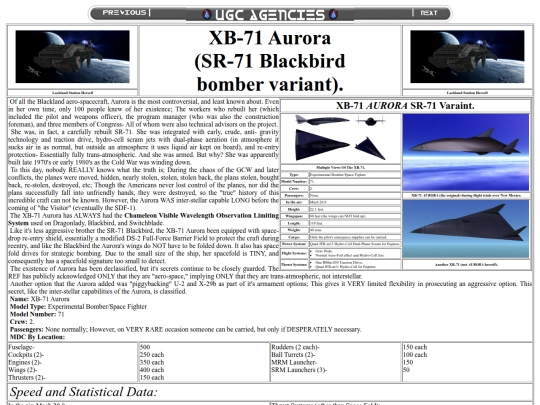Click the 'Cargo:' spec table label

294,237
